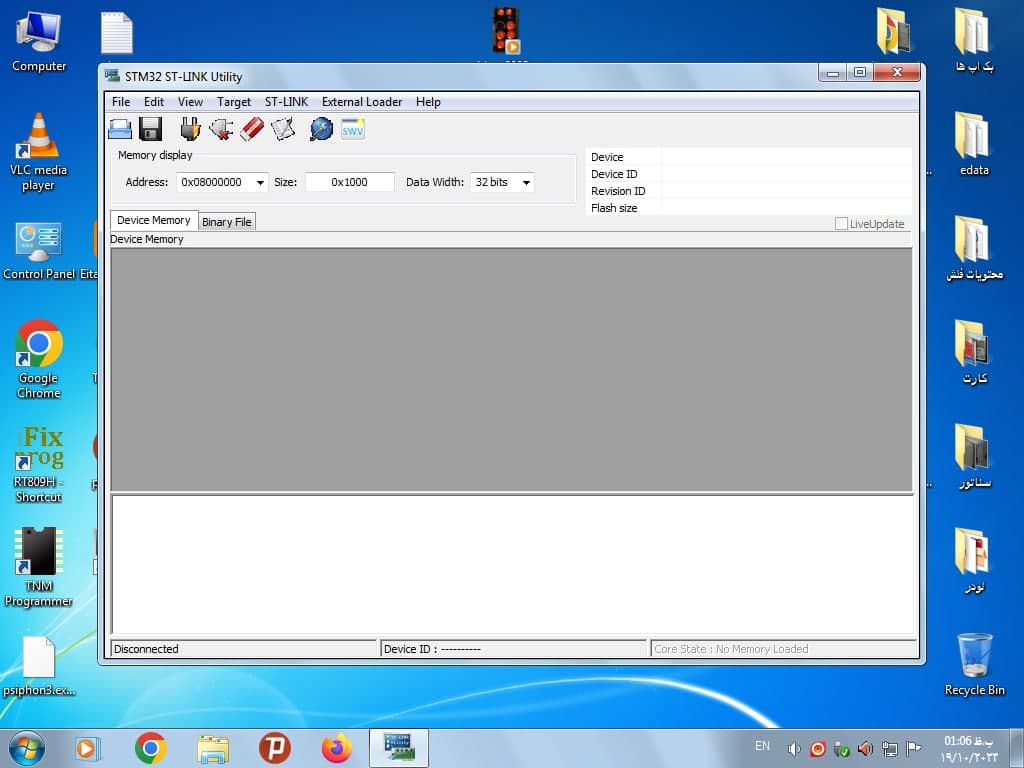
Task: Open the View menu
Action: click(190, 102)
